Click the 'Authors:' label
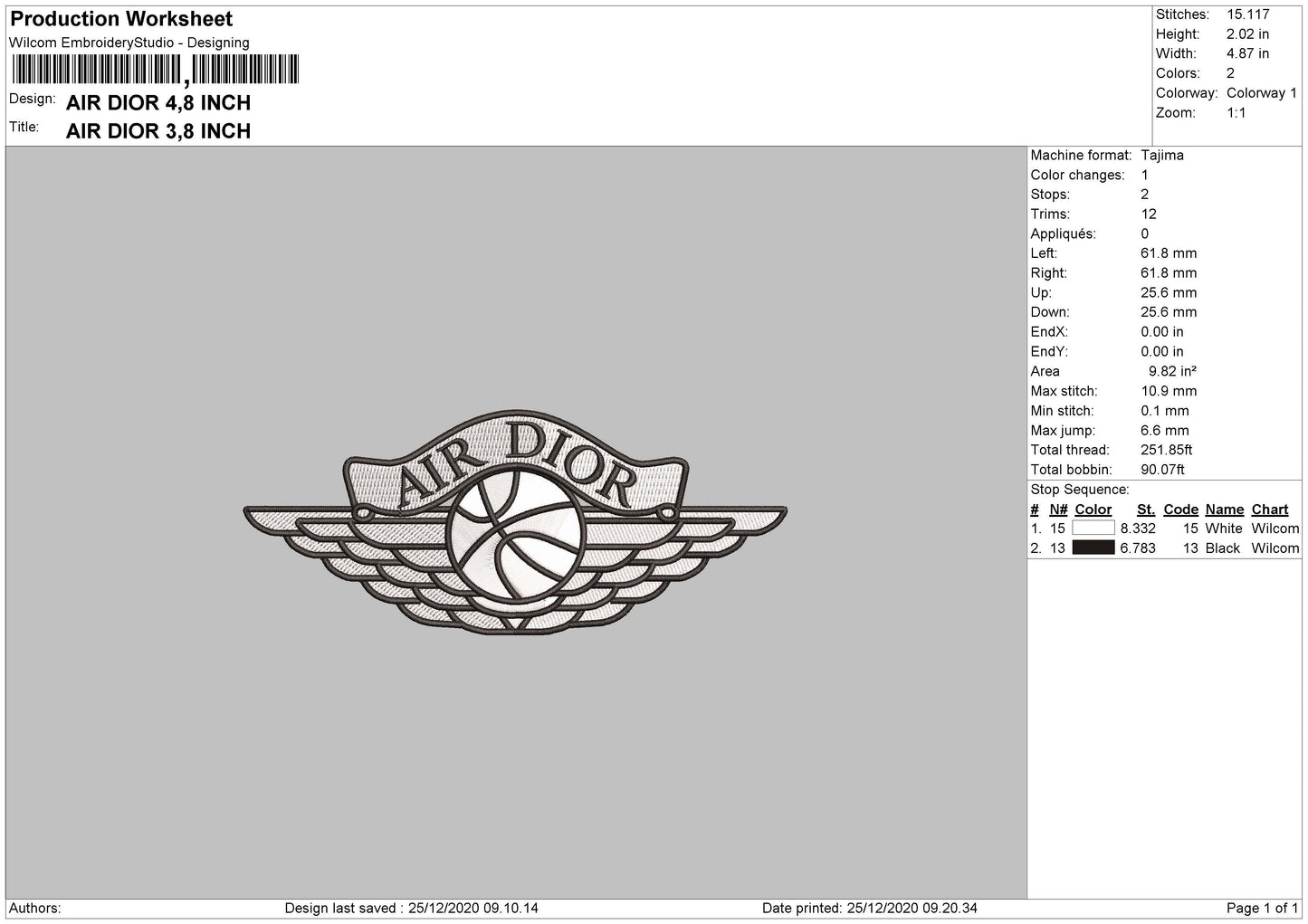Viewport: 1308px width, 924px height. 35,909
